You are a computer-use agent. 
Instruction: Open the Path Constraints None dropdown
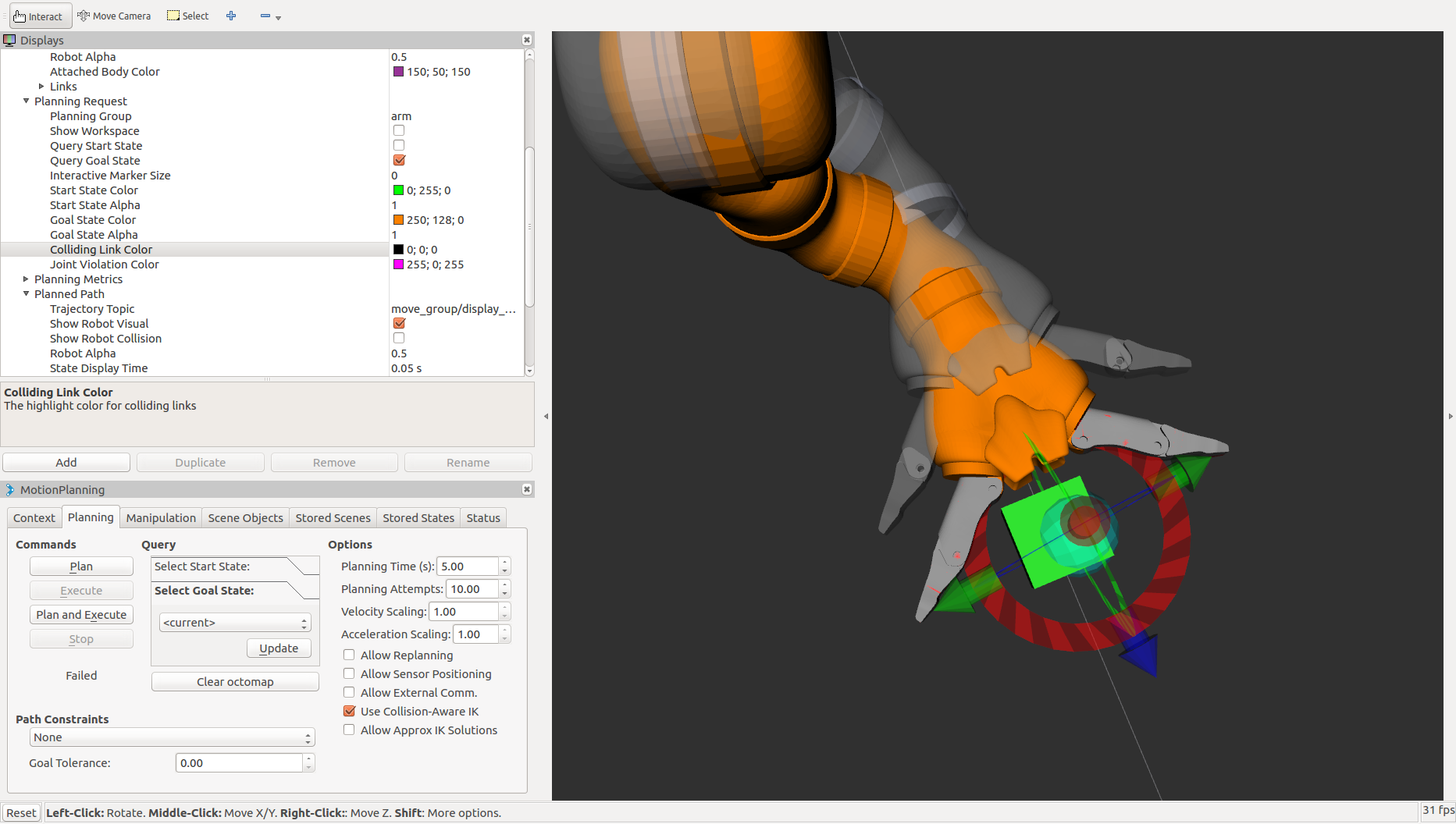[x=172, y=737]
